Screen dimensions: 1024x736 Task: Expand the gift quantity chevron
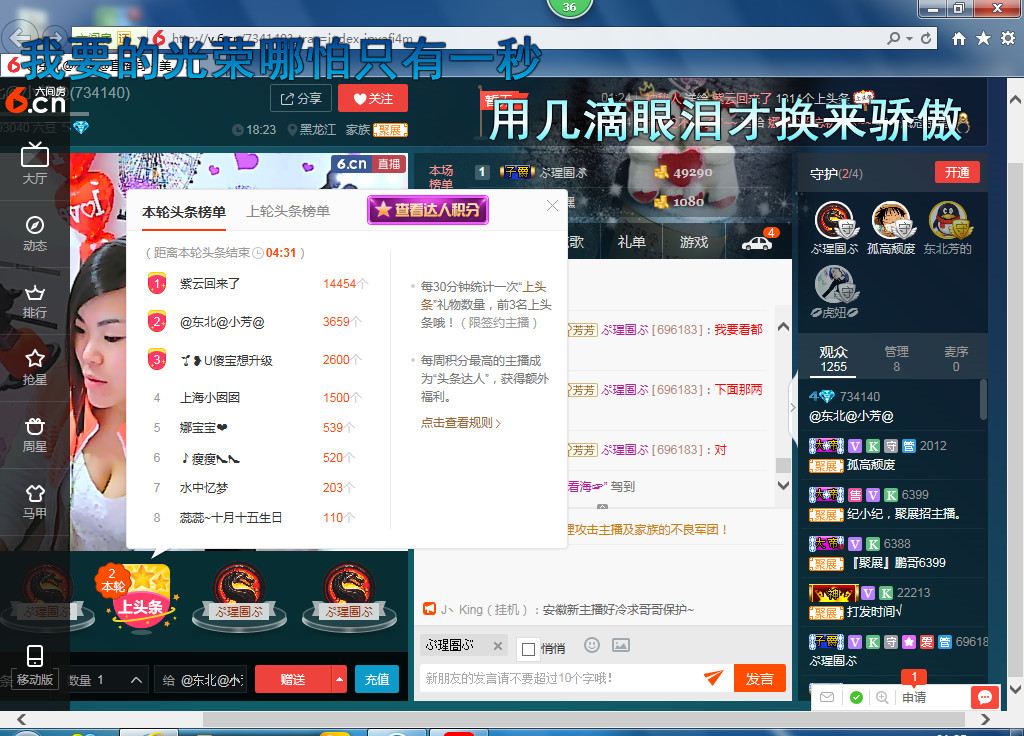point(136,680)
